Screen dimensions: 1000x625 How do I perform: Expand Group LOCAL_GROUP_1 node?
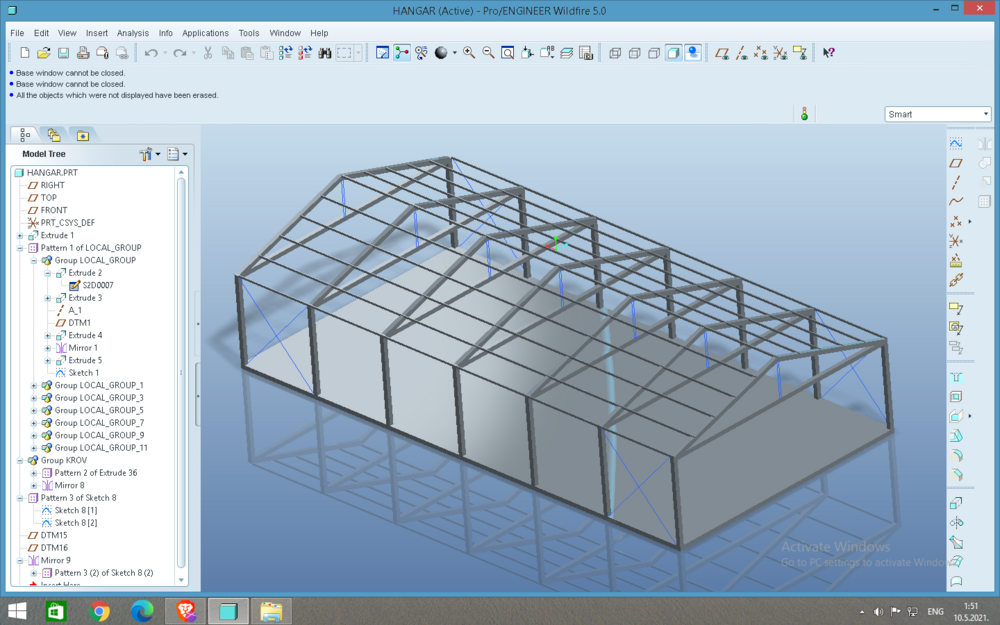pyautogui.click(x=34, y=385)
